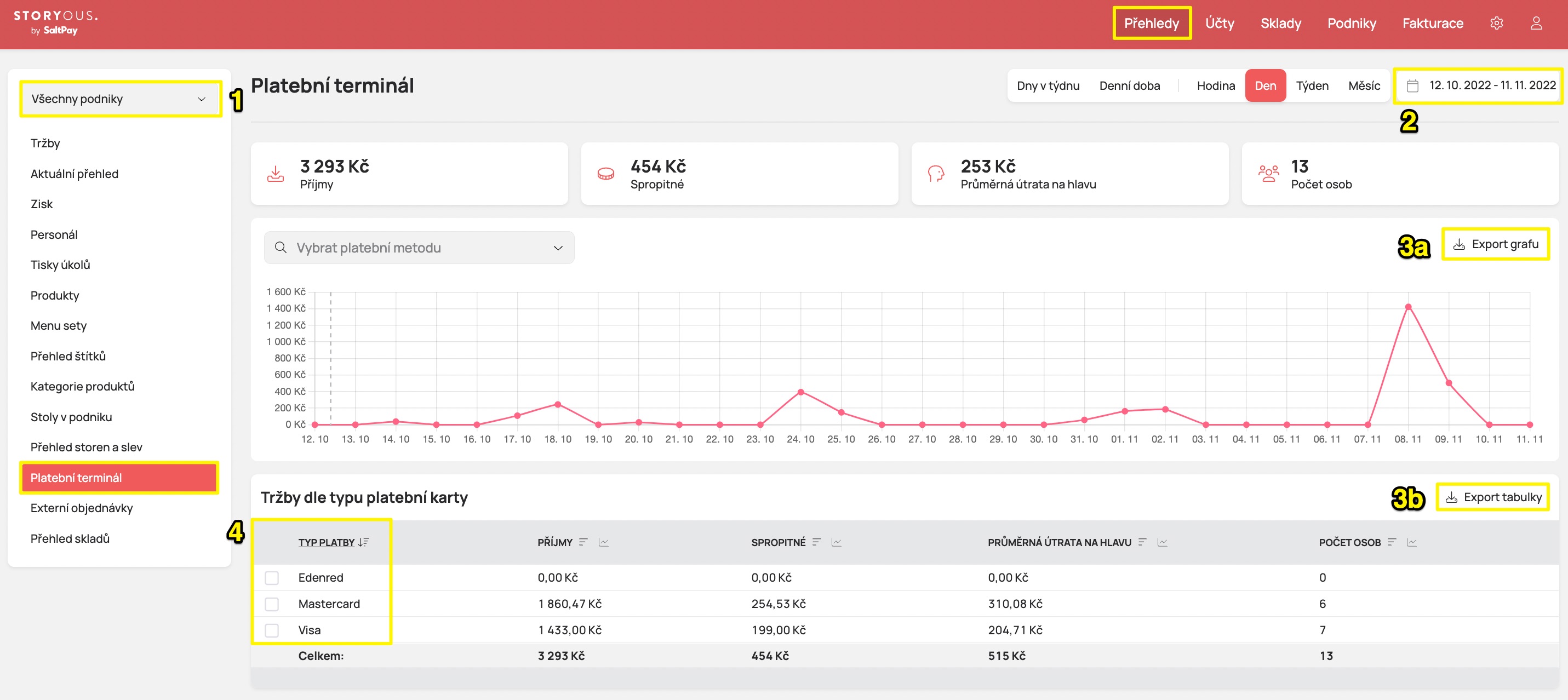Click the search icon in payment method field

[281, 247]
